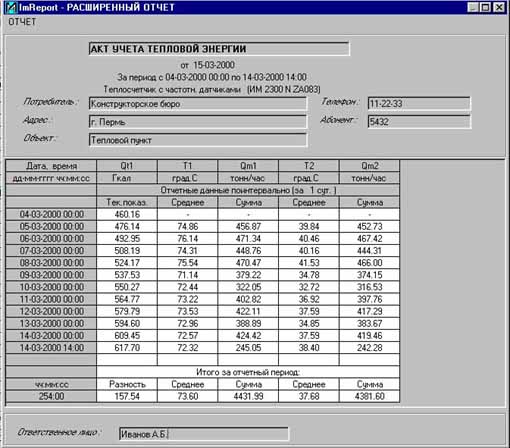The height and width of the screenshot is (448, 510).
Task: Click the Адрес field г. Пермь
Action: point(198,122)
